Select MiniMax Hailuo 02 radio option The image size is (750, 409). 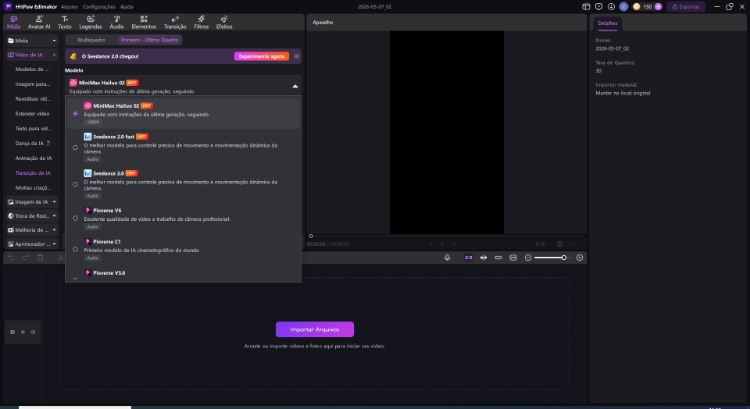(75, 113)
